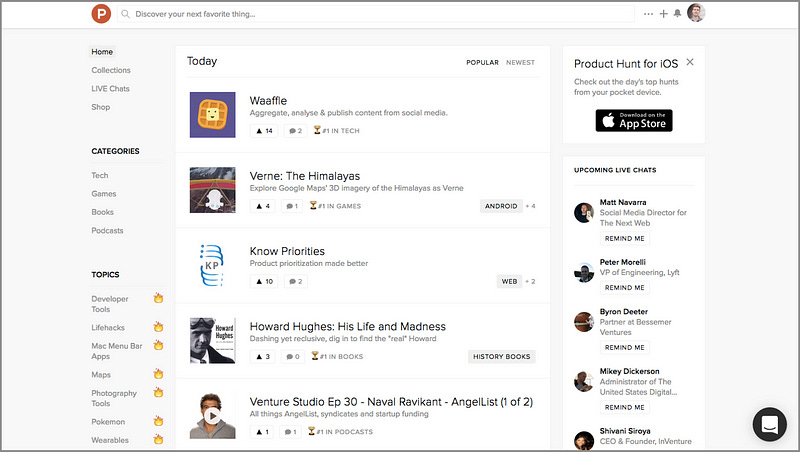The image size is (800, 452).
Task: Click REMIND ME for Byron Deeter
Action: (x=624, y=347)
